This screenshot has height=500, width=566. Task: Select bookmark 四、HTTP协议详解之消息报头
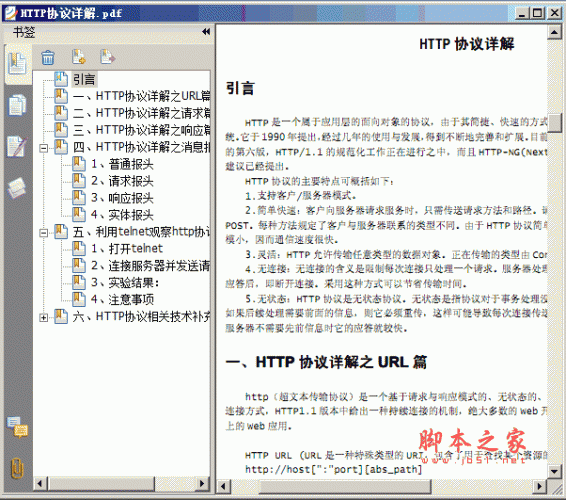click(141, 147)
